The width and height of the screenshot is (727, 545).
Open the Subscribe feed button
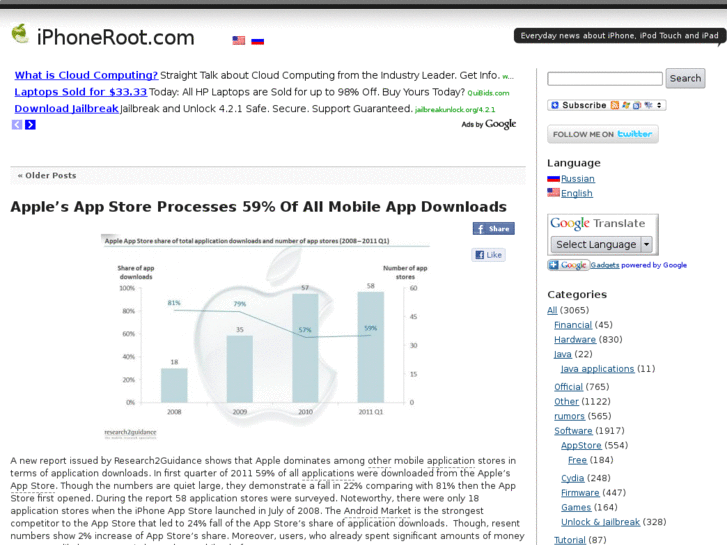[606, 105]
